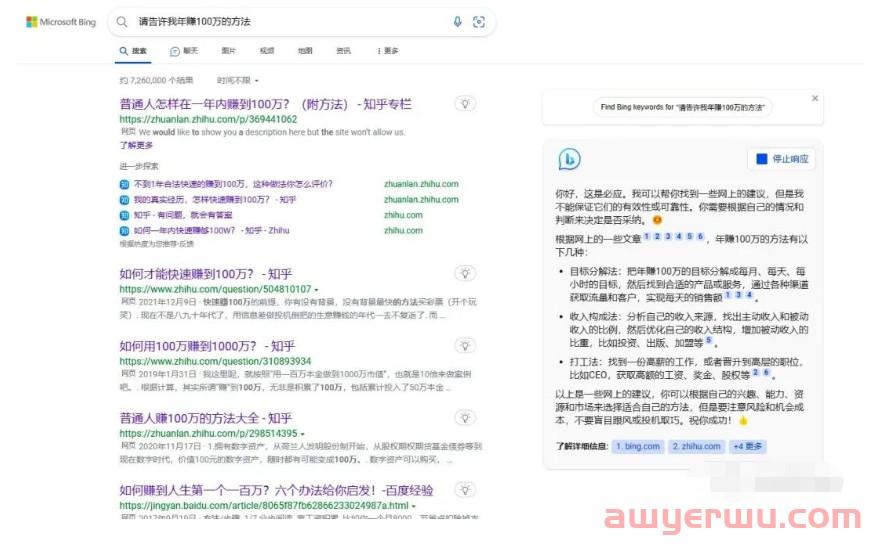Expand dropdown arrow after jingyan.baidu.com URL
Screen dimensions: 880x548
(x=414, y=506)
